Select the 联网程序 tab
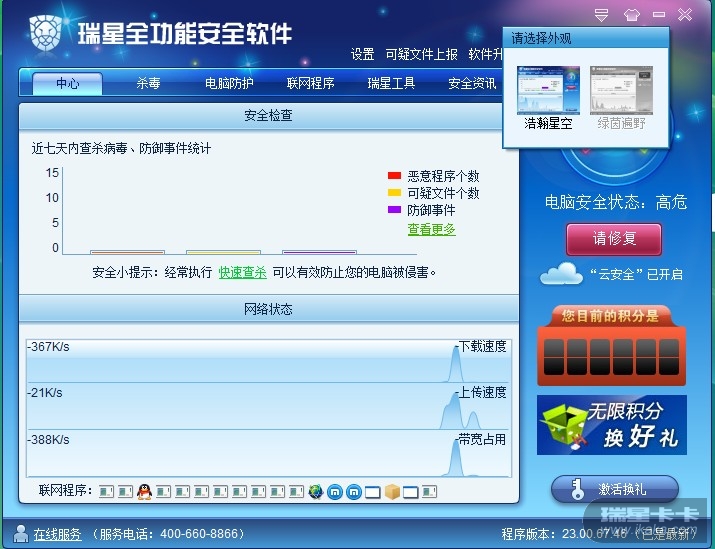The height and width of the screenshot is (549, 715). [x=310, y=83]
